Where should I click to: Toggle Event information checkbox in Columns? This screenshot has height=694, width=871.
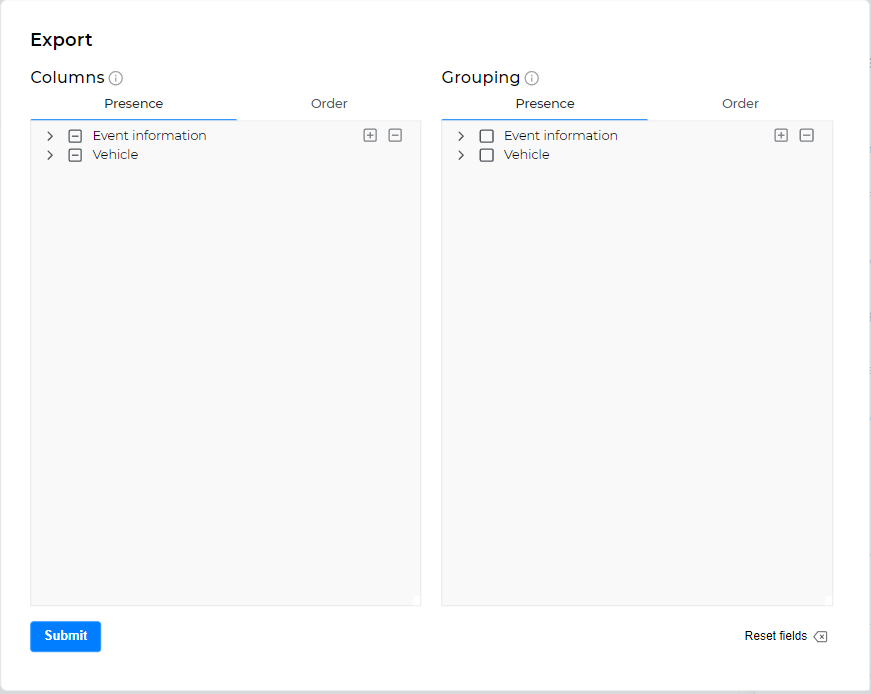point(75,136)
